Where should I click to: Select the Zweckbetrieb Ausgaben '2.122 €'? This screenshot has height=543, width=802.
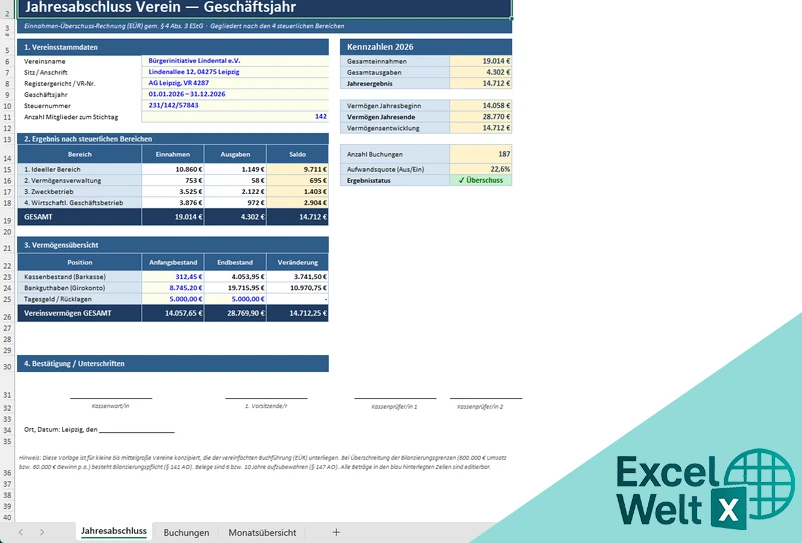pyautogui.click(x=235, y=192)
